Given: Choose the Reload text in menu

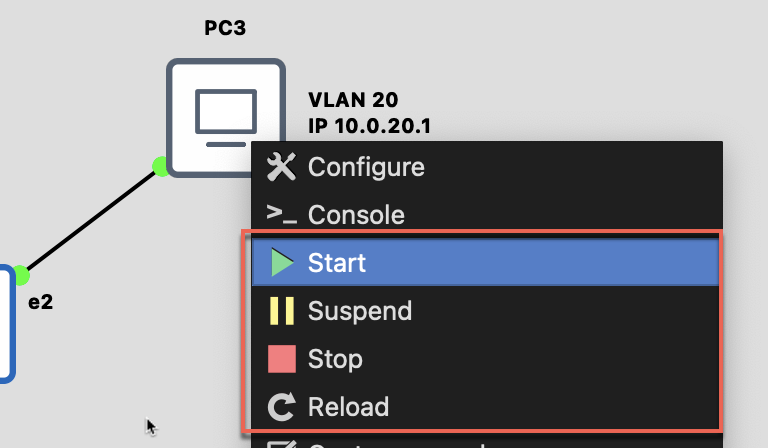Looking at the screenshot, I should pyautogui.click(x=348, y=407).
